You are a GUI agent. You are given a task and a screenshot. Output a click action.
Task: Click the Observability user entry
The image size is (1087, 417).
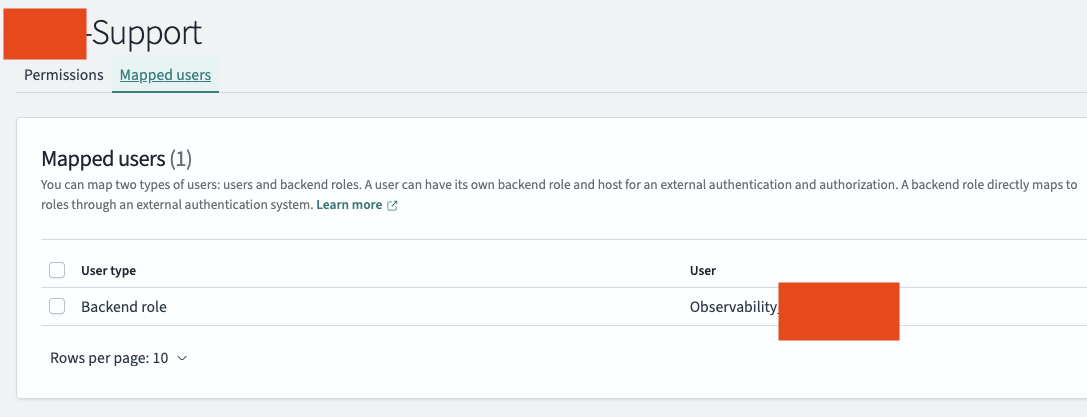(733, 307)
